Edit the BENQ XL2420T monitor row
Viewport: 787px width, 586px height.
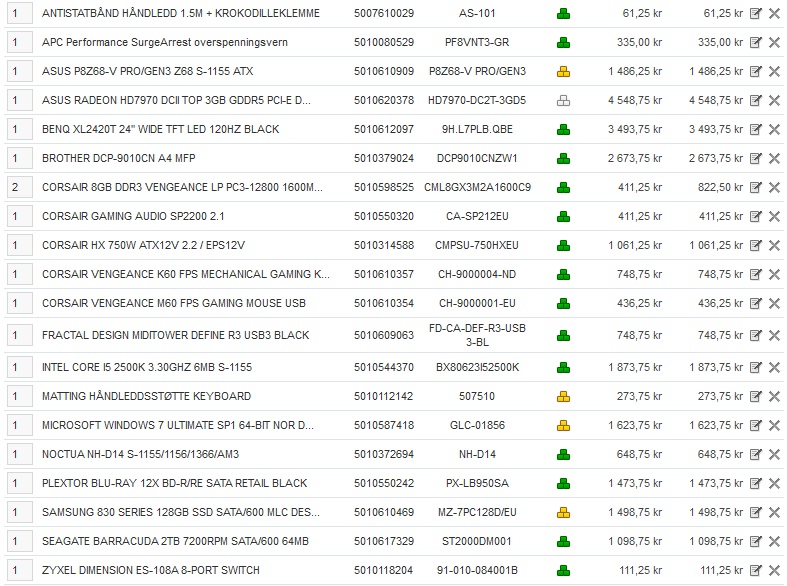pyautogui.click(x=755, y=129)
